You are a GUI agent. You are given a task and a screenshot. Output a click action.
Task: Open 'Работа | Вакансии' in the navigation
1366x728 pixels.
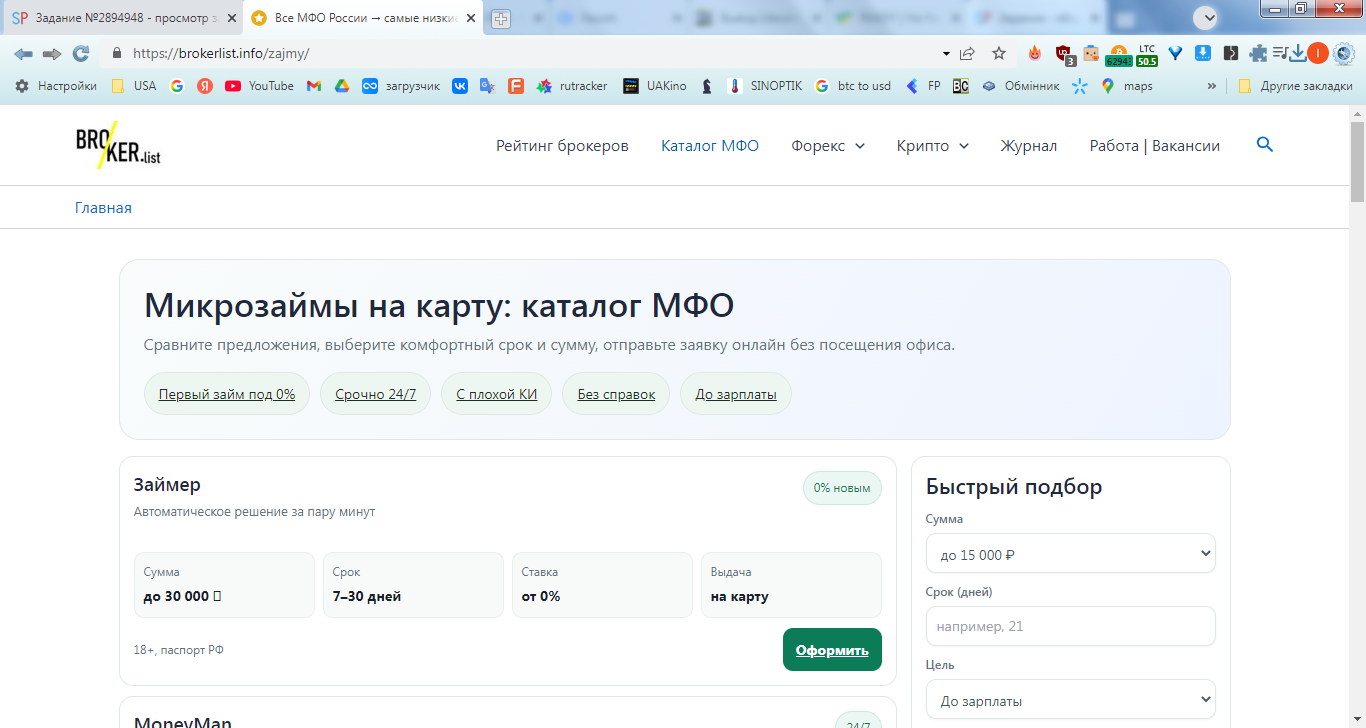1155,146
